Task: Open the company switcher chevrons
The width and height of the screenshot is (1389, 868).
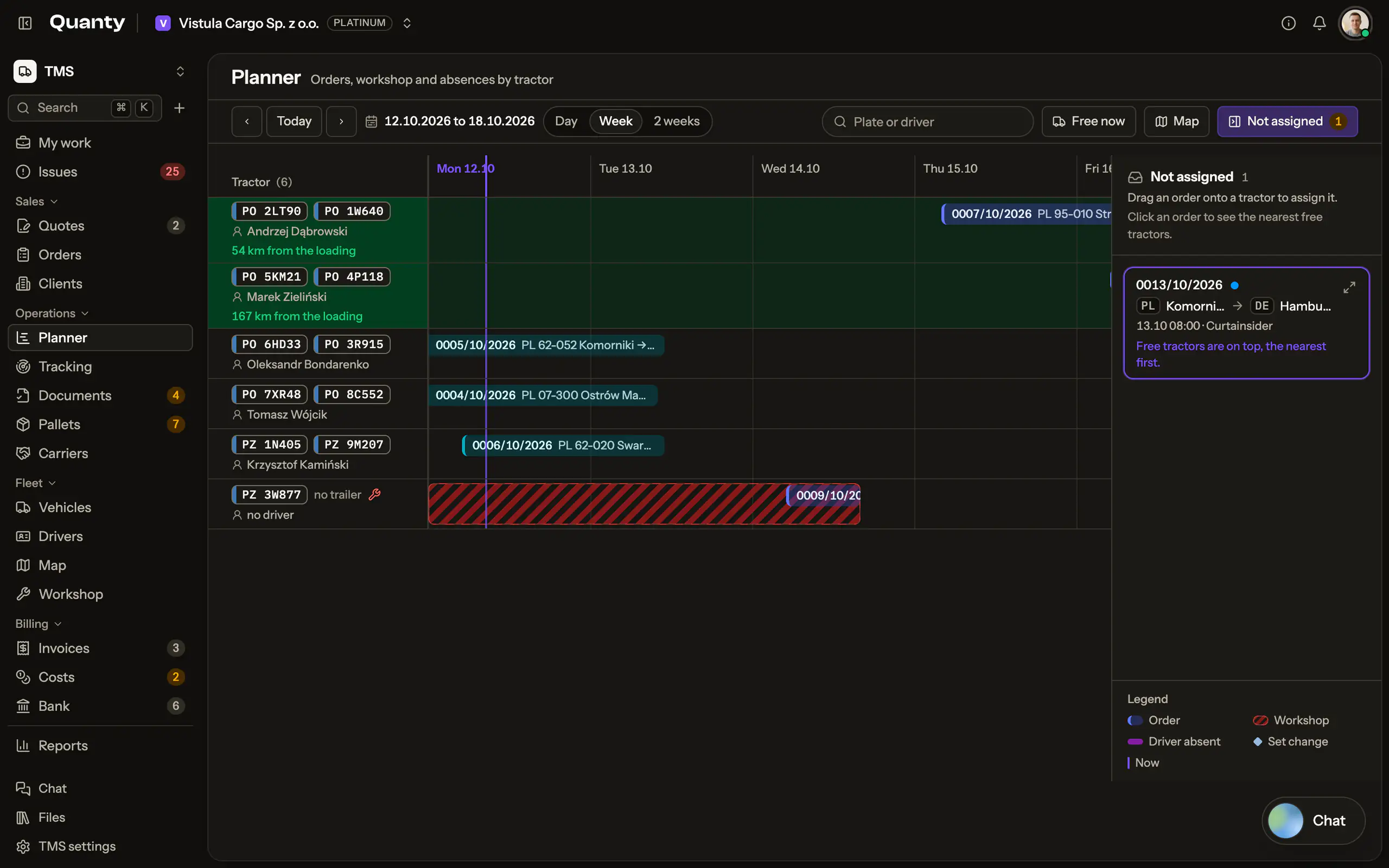Action: pos(407,23)
